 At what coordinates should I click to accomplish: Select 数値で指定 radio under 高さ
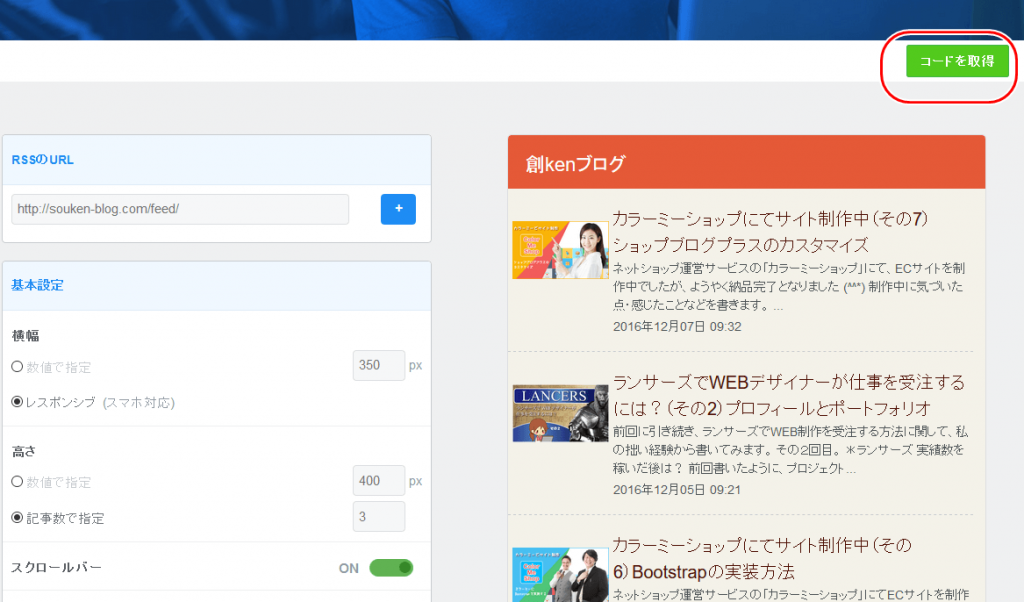pyautogui.click(x=18, y=482)
